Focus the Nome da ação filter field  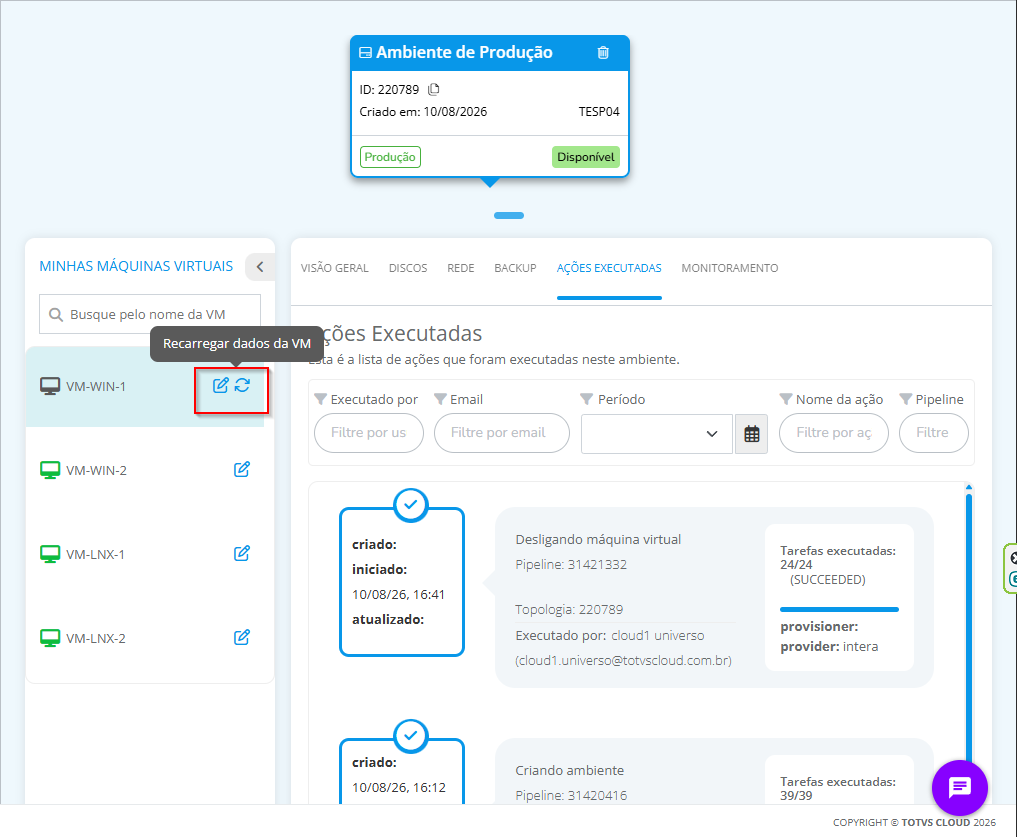tap(833, 433)
